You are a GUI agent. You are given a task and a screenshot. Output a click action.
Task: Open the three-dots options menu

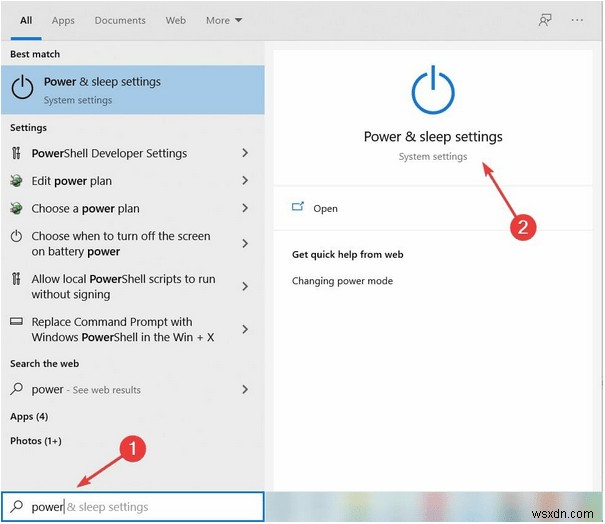(x=577, y=20)
